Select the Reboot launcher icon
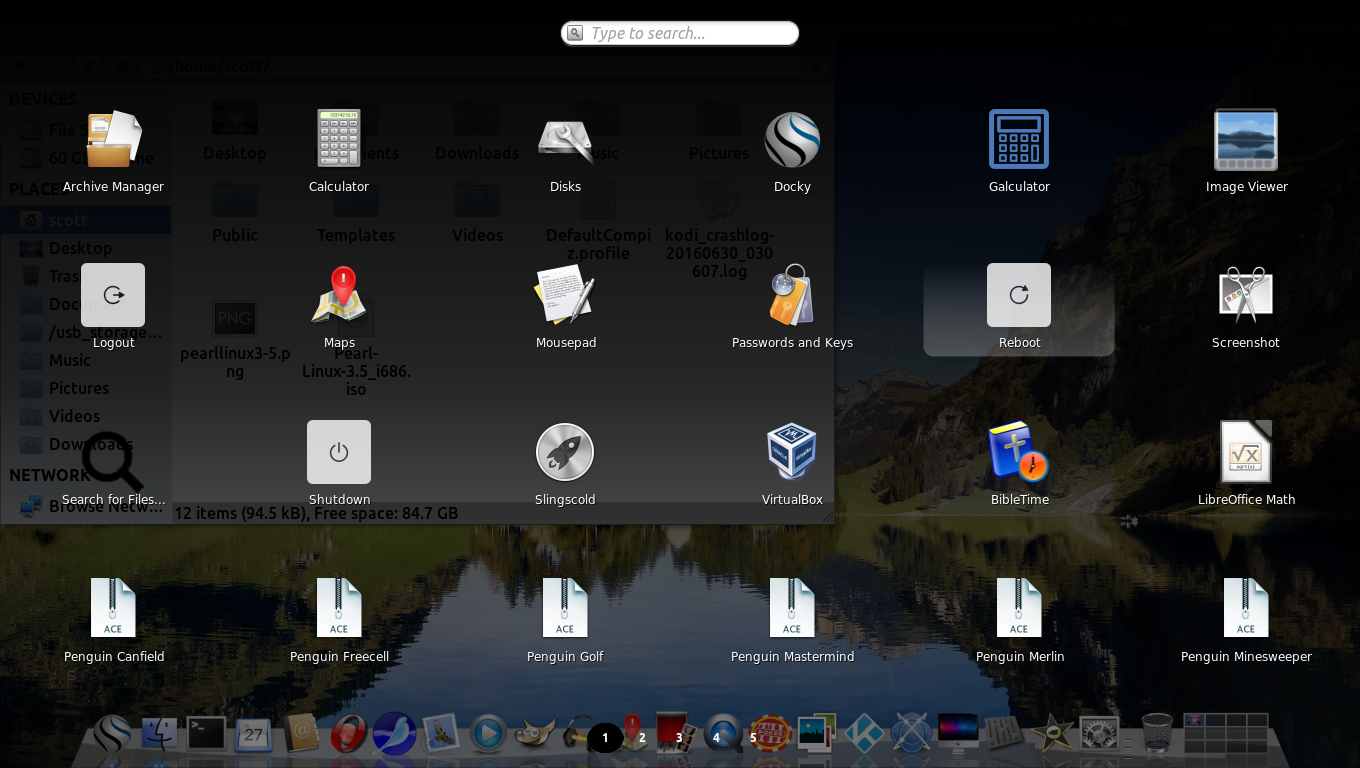1360x768 pixels. [x=1019, y=295]
